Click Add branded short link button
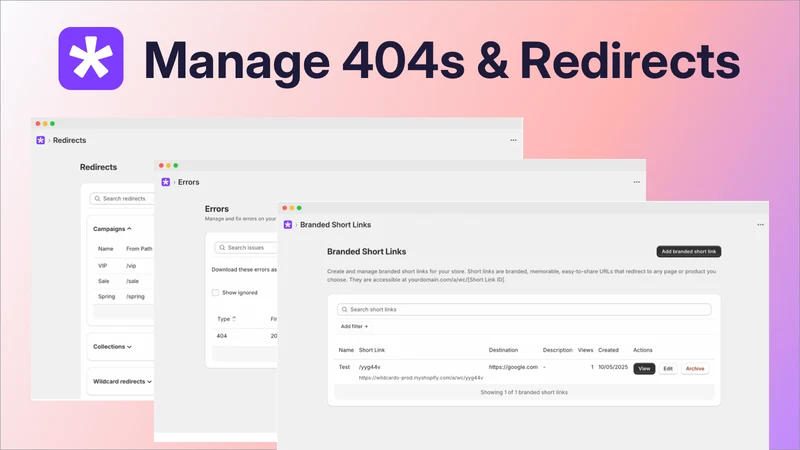The image size is (800, 450). [x=688, y=252]
